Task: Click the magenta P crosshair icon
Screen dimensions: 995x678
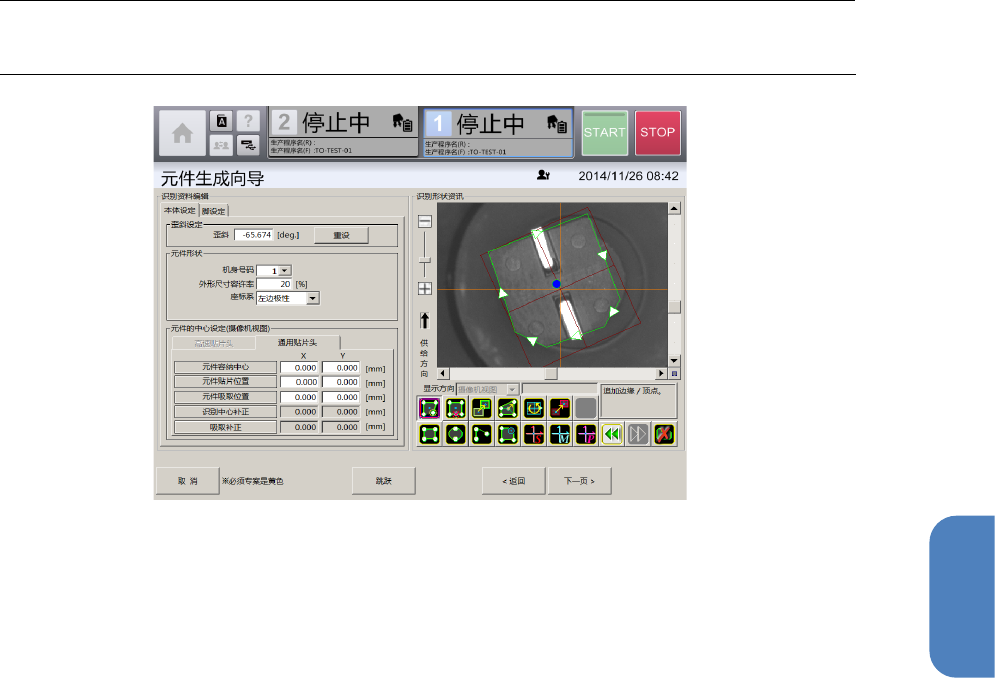Action: point(586,434)
